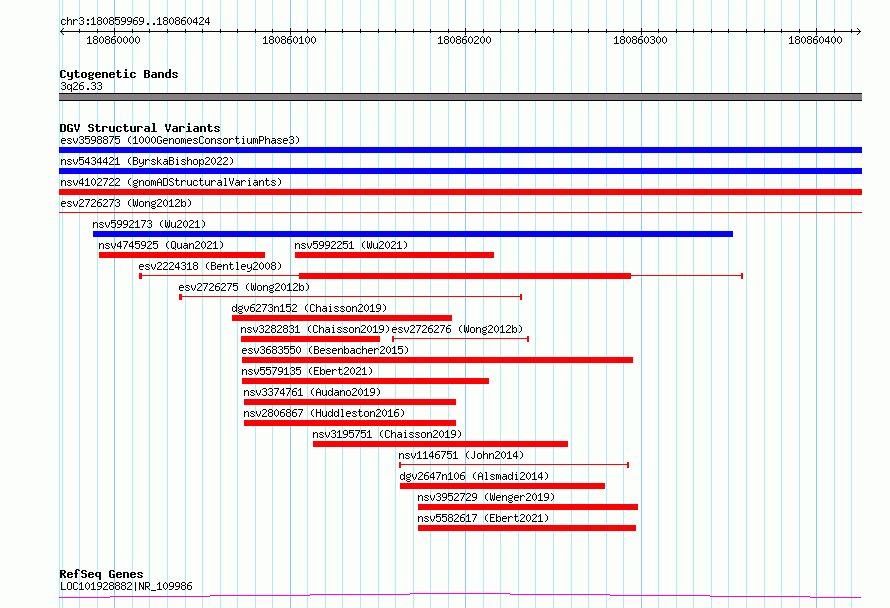This screenshot has width=890, height=608.
Task: Click the blue nsv5434421 variant bar
Action: click(x=460, y=171)
